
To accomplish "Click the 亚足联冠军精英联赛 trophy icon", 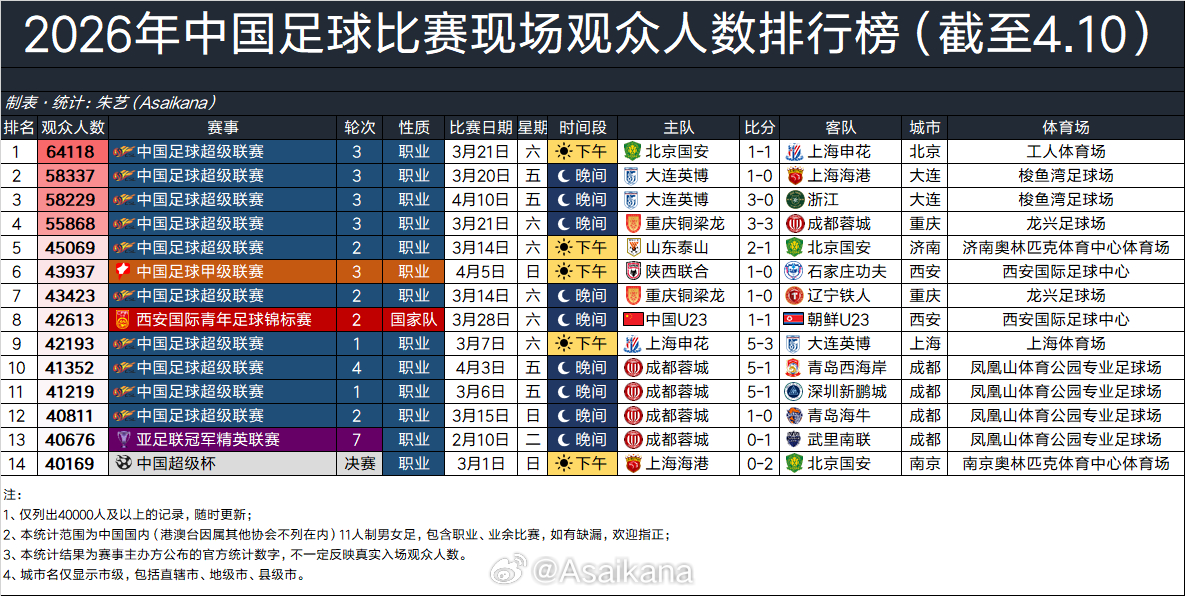I will click(x=124, y=440).
